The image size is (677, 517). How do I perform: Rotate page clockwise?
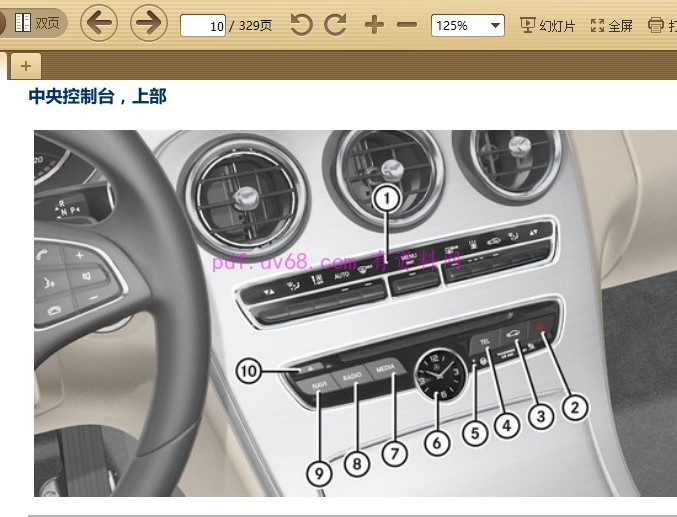335,25
